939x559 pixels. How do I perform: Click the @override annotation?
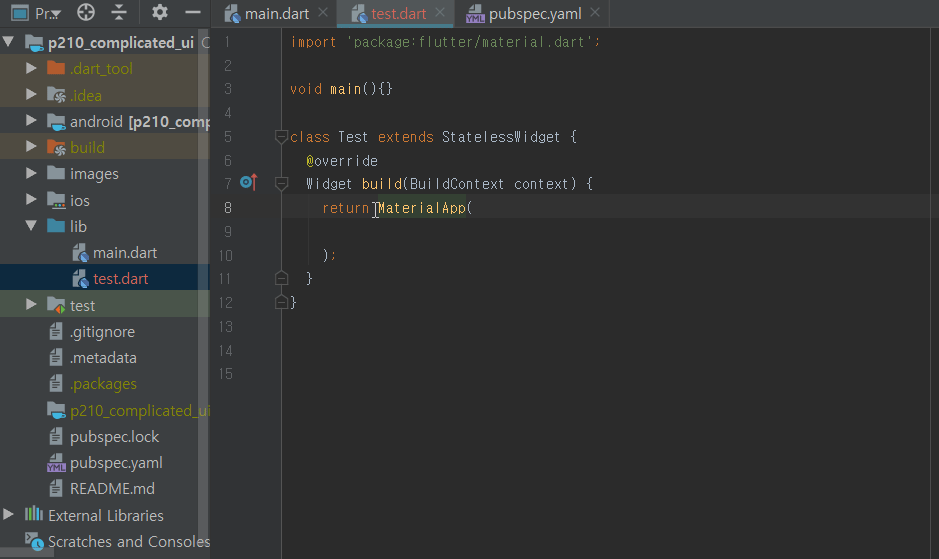click(x=341, y=161)
